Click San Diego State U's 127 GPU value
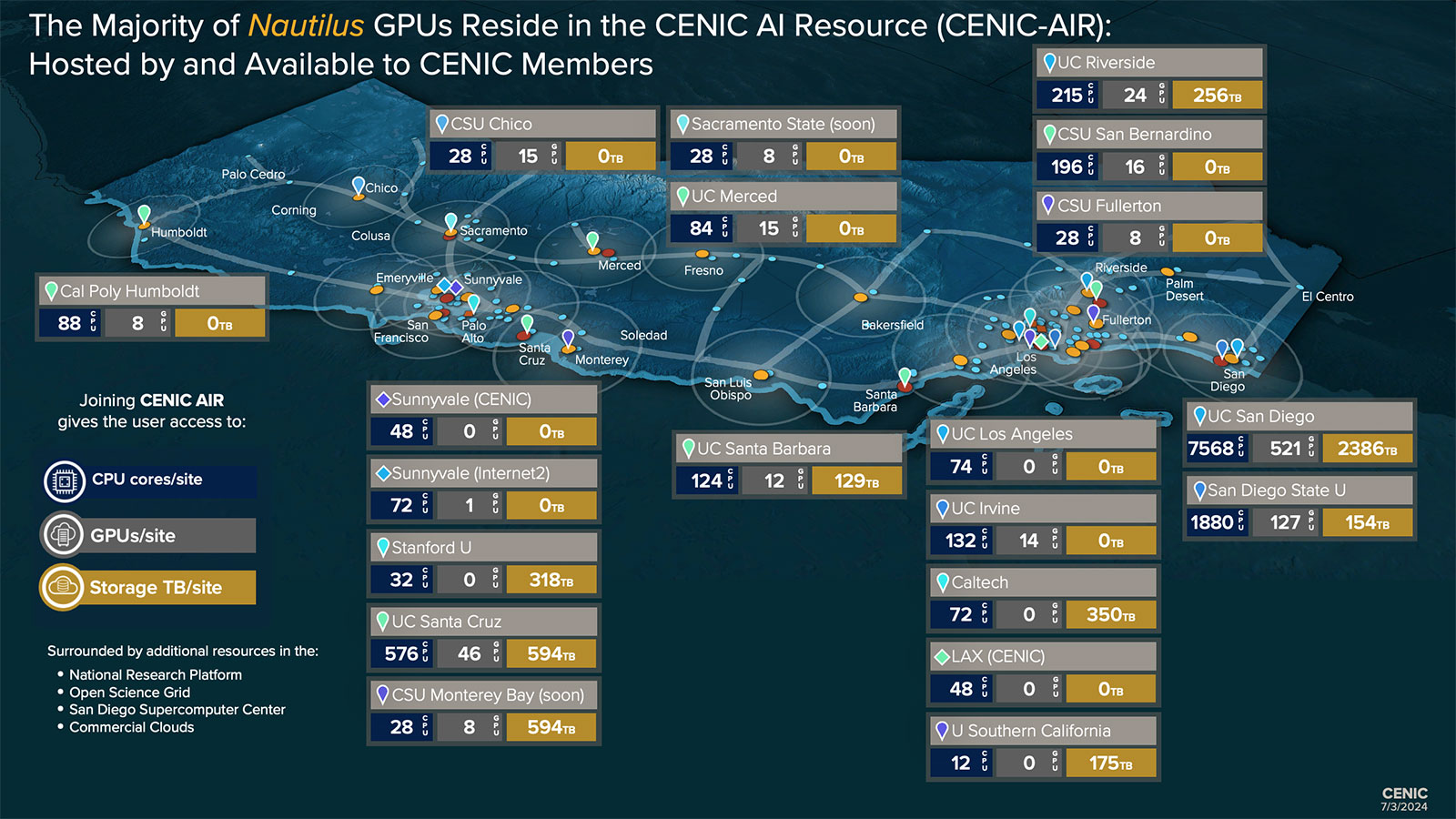The height and width of the screenshot is (819, 1456). (1285, 522)
